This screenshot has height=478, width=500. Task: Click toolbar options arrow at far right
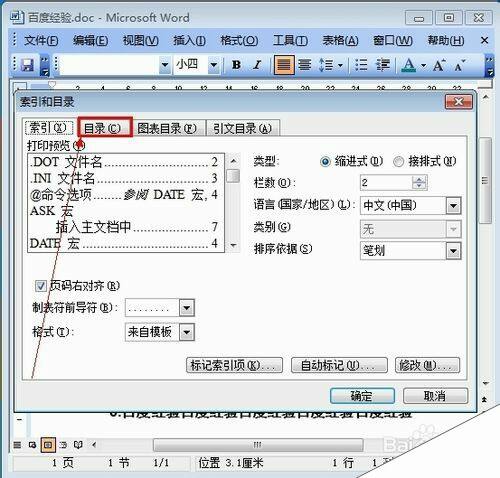click(489, 65)
